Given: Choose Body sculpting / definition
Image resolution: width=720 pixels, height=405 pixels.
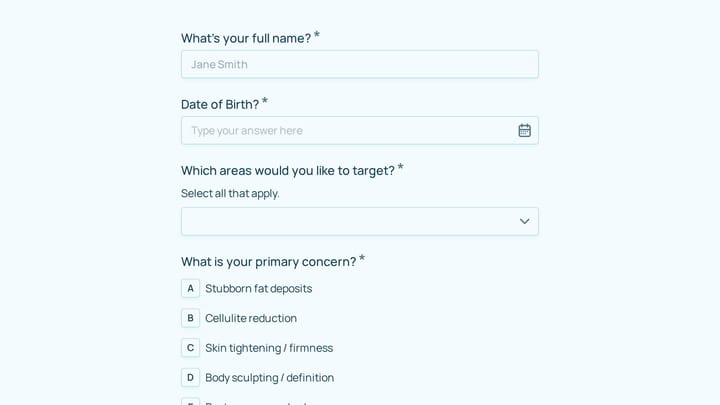Looking at the screenshot, I should pyautogui.click(x=270, y=377).
